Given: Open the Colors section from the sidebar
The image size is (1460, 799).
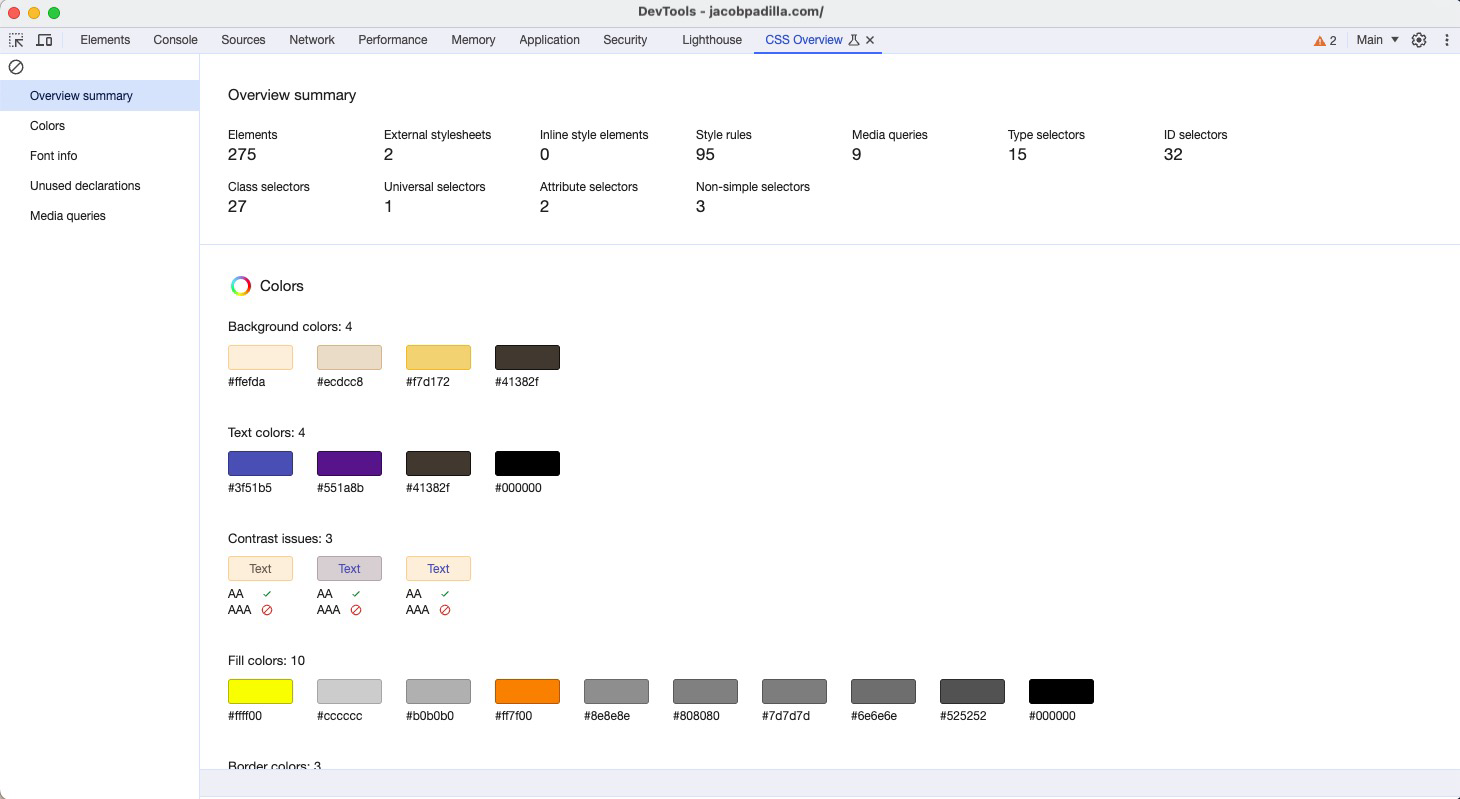Looking at the screenshot, I should [47, 126].
